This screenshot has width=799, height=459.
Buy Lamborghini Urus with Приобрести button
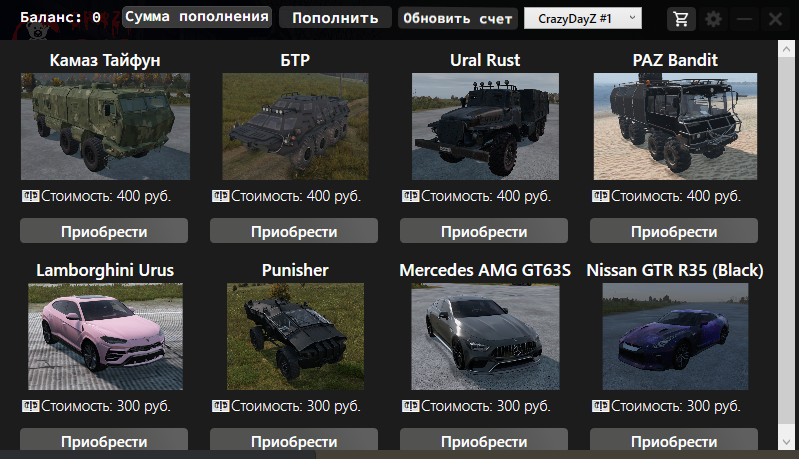tap(104, 439)
